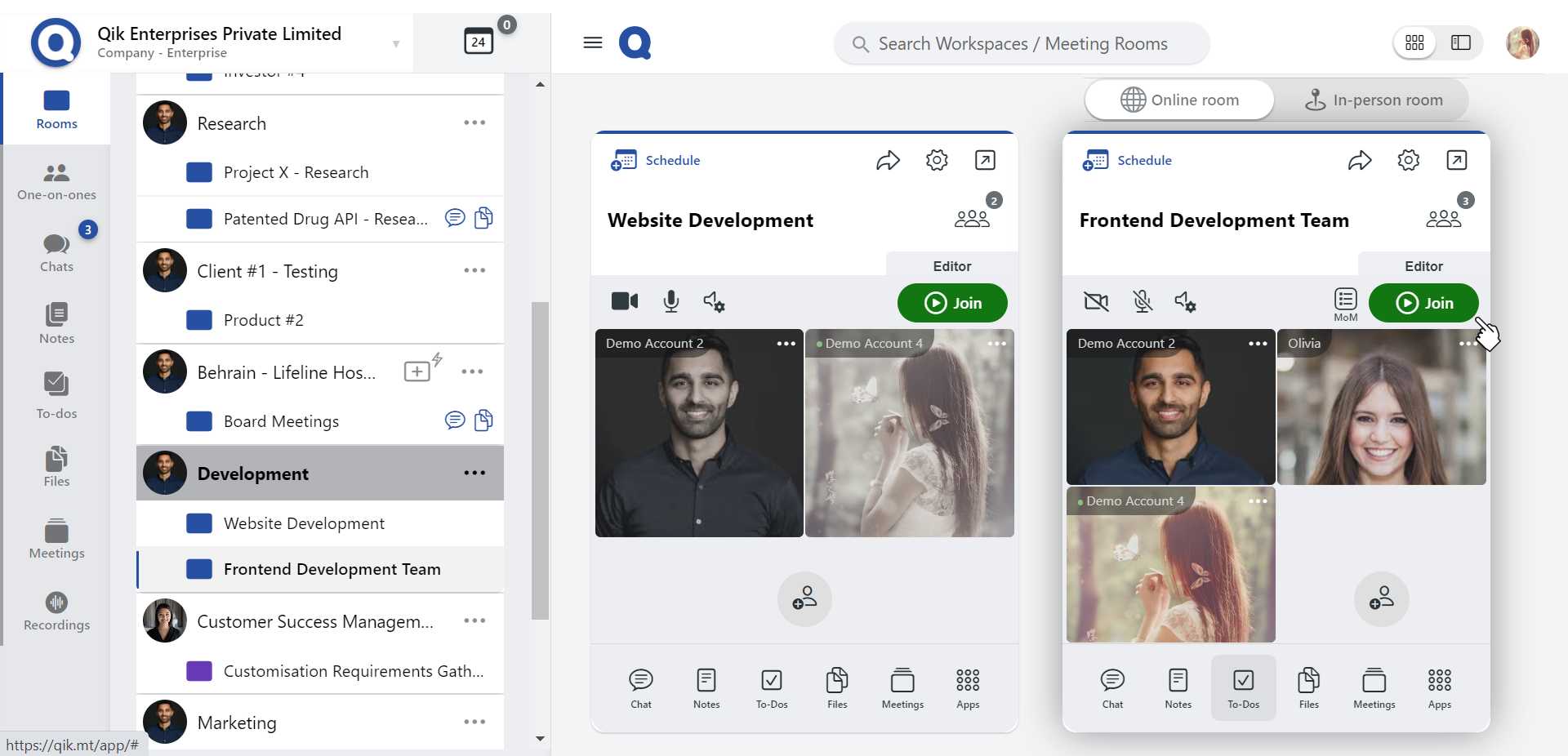1568x756 pixels.
Task: Open Frontend Development Team room settings
Action: click(1408, 161)
